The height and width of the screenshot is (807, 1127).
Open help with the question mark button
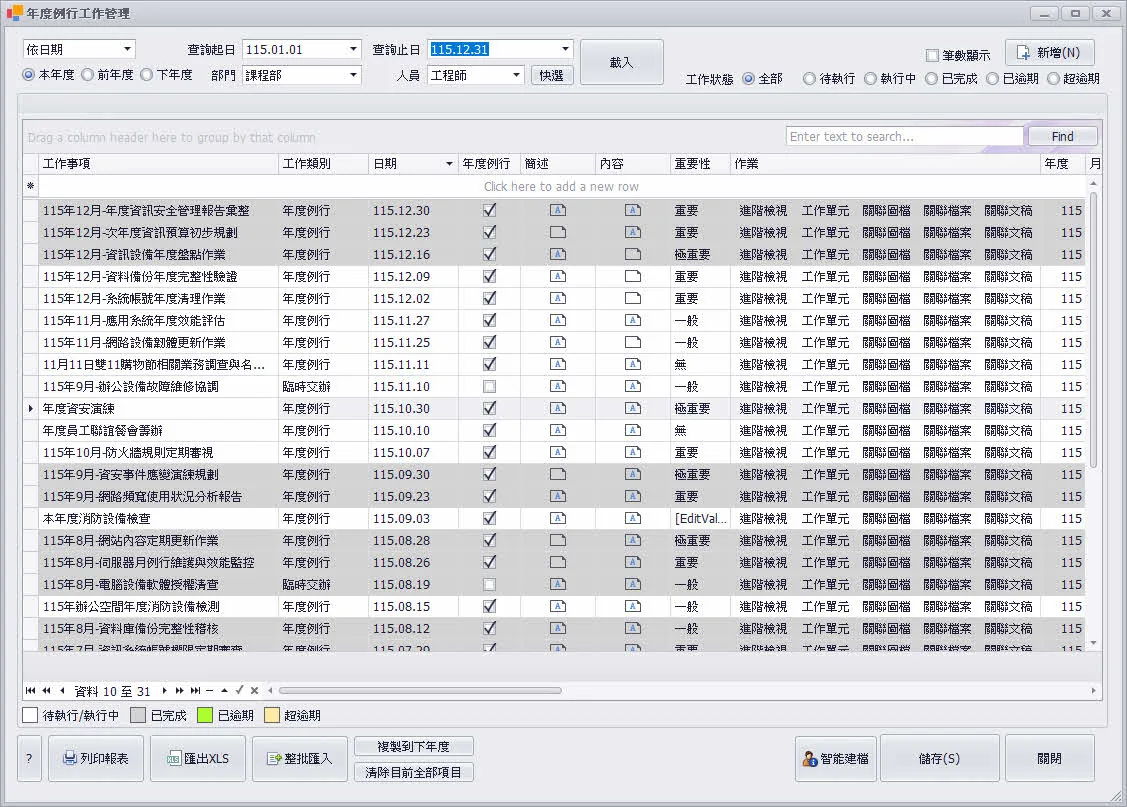[x=29, y=758]
